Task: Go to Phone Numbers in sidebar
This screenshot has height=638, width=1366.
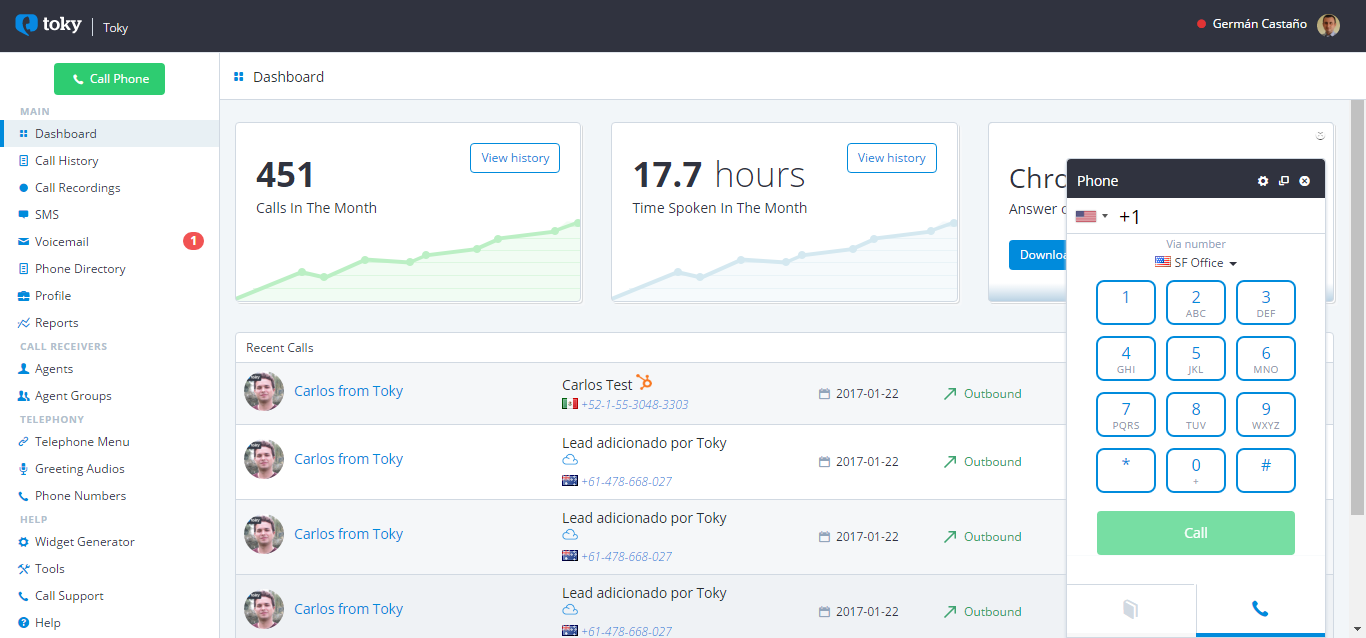Action: click(80, 496)
